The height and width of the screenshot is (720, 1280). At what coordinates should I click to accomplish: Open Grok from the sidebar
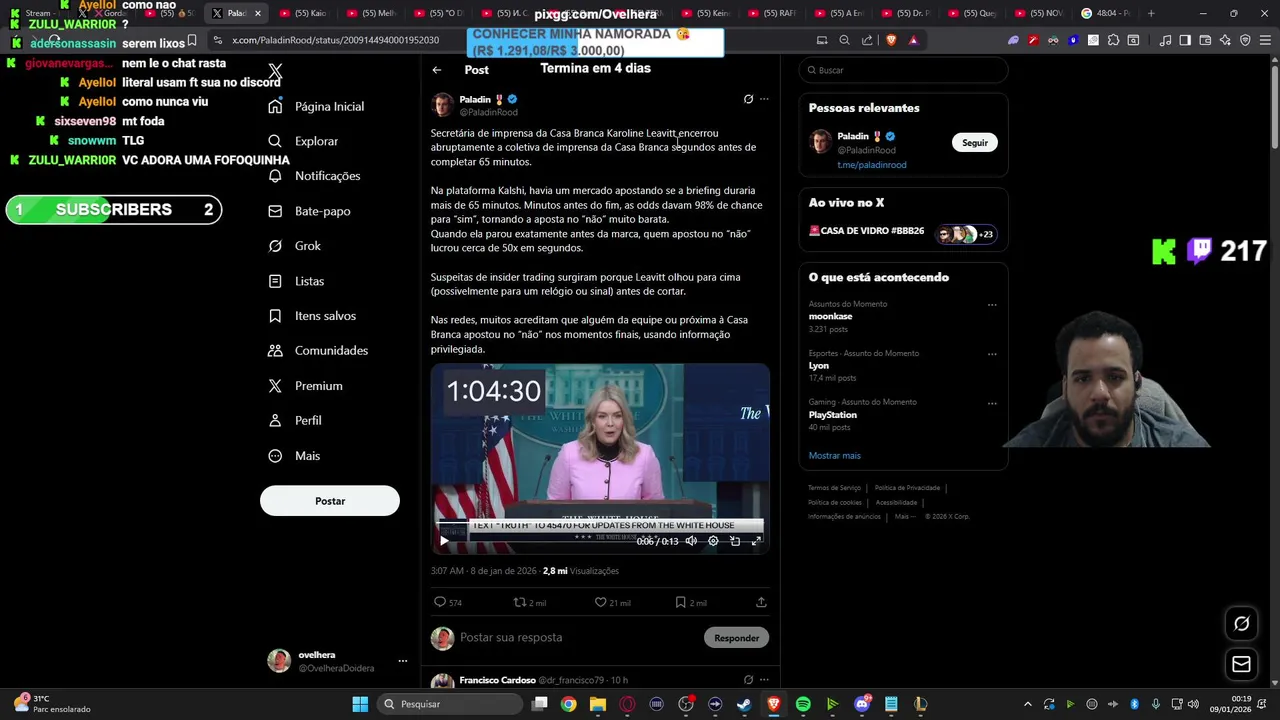[x=295, y=246]
